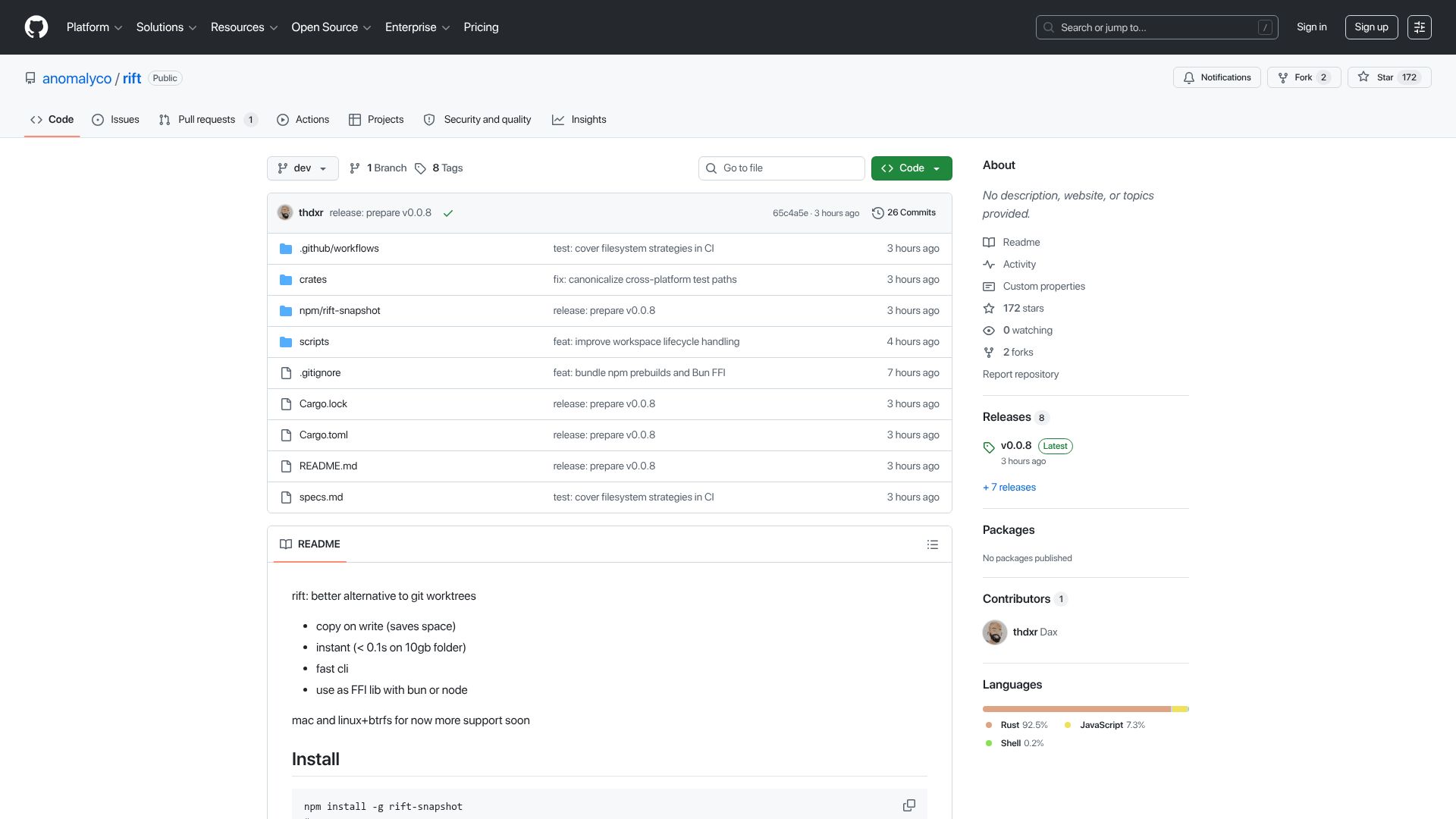Screen dimensions: 1456x819
Task: Click commit message 'fix: canonicalize cross-platform test paths'
Action: click(645, 280)
